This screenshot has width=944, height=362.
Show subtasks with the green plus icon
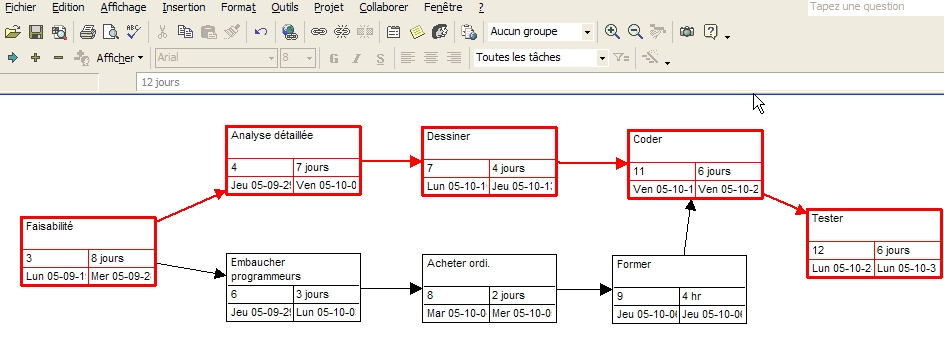coord(36,58)
